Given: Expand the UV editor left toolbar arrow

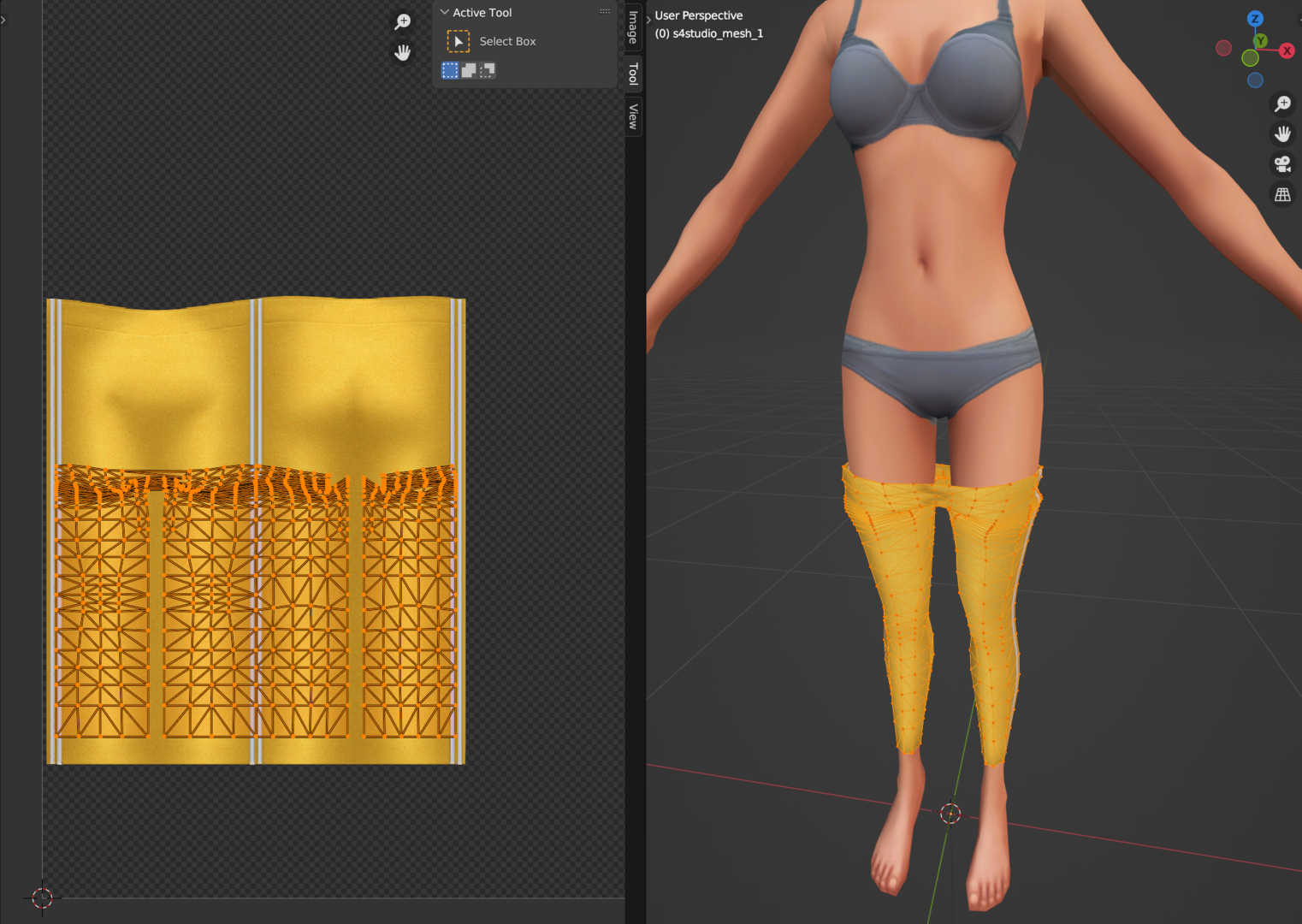Looking at the screenshot, I should pos(3,19).
